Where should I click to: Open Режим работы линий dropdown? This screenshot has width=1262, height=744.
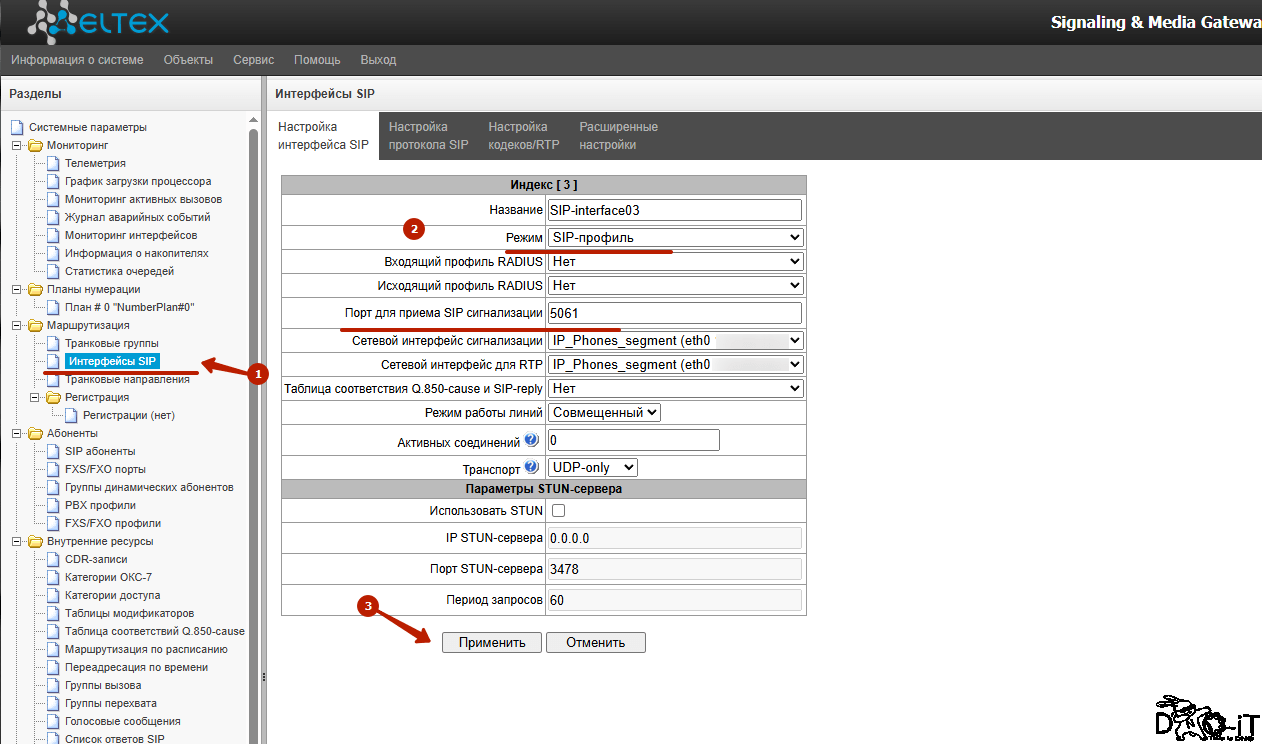[604, 412]
